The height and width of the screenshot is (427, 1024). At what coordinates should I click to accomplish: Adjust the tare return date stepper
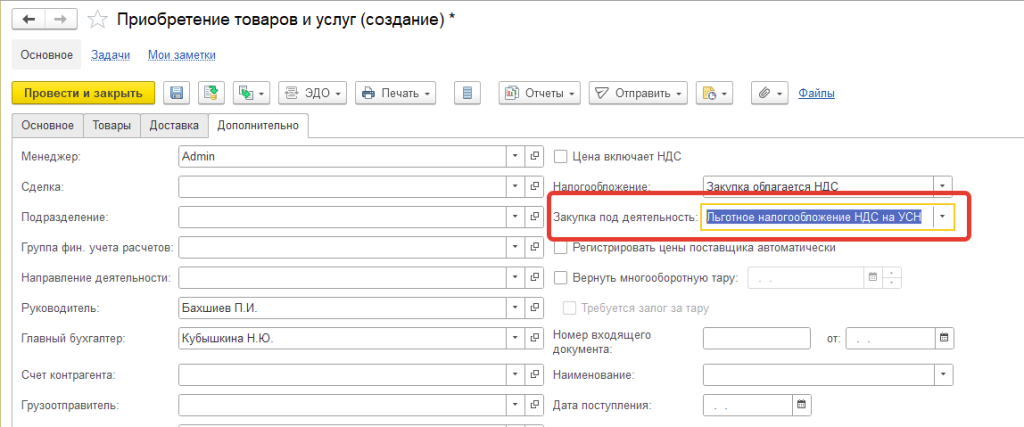point(892,278)
